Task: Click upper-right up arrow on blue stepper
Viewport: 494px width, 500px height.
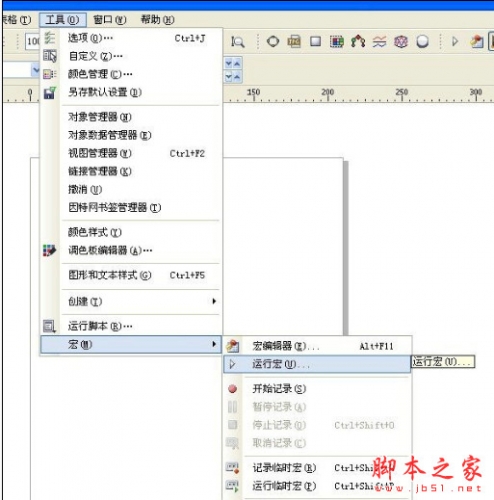Action: click(237, 63)
